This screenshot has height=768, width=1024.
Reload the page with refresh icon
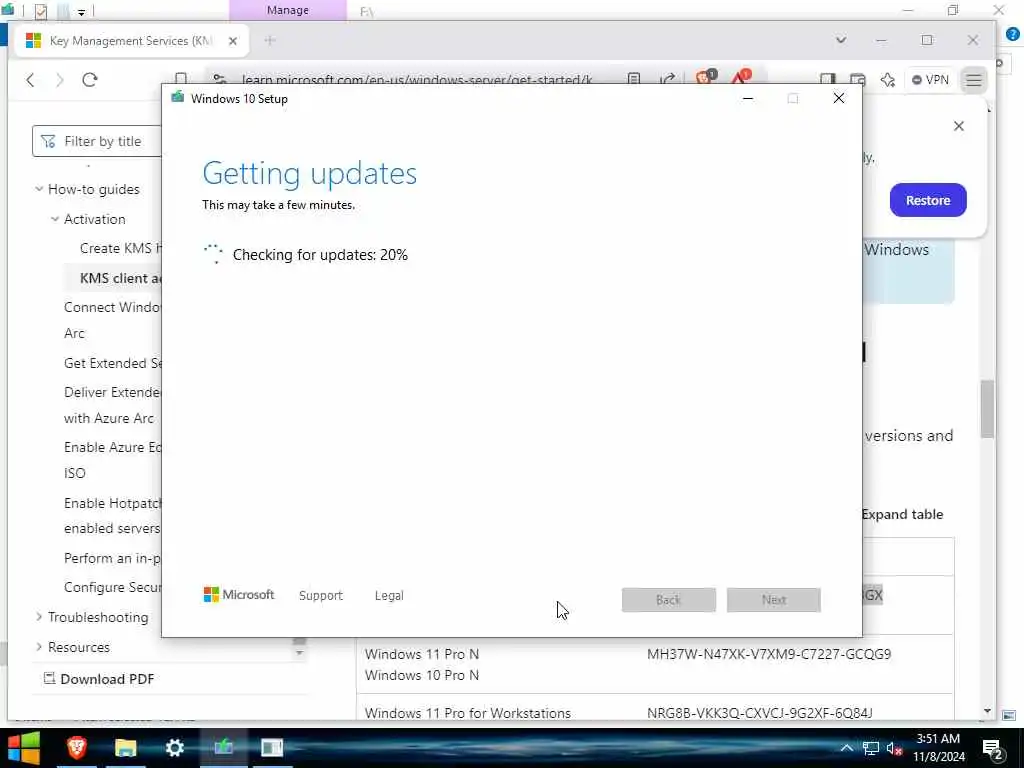coord(89,80)
